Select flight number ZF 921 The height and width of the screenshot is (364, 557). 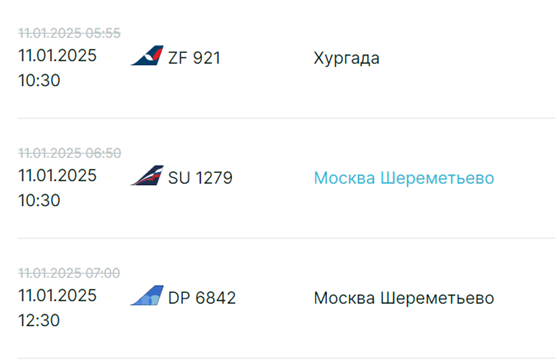pos(194,58)
